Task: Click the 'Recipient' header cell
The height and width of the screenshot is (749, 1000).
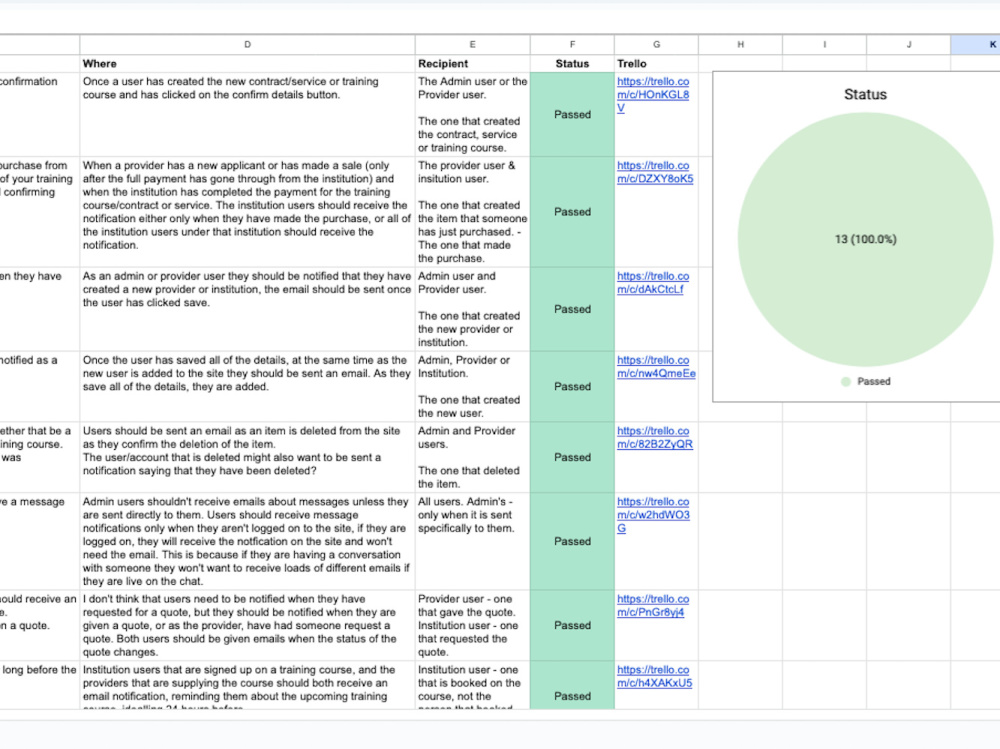Action: (x=473, y=64)
